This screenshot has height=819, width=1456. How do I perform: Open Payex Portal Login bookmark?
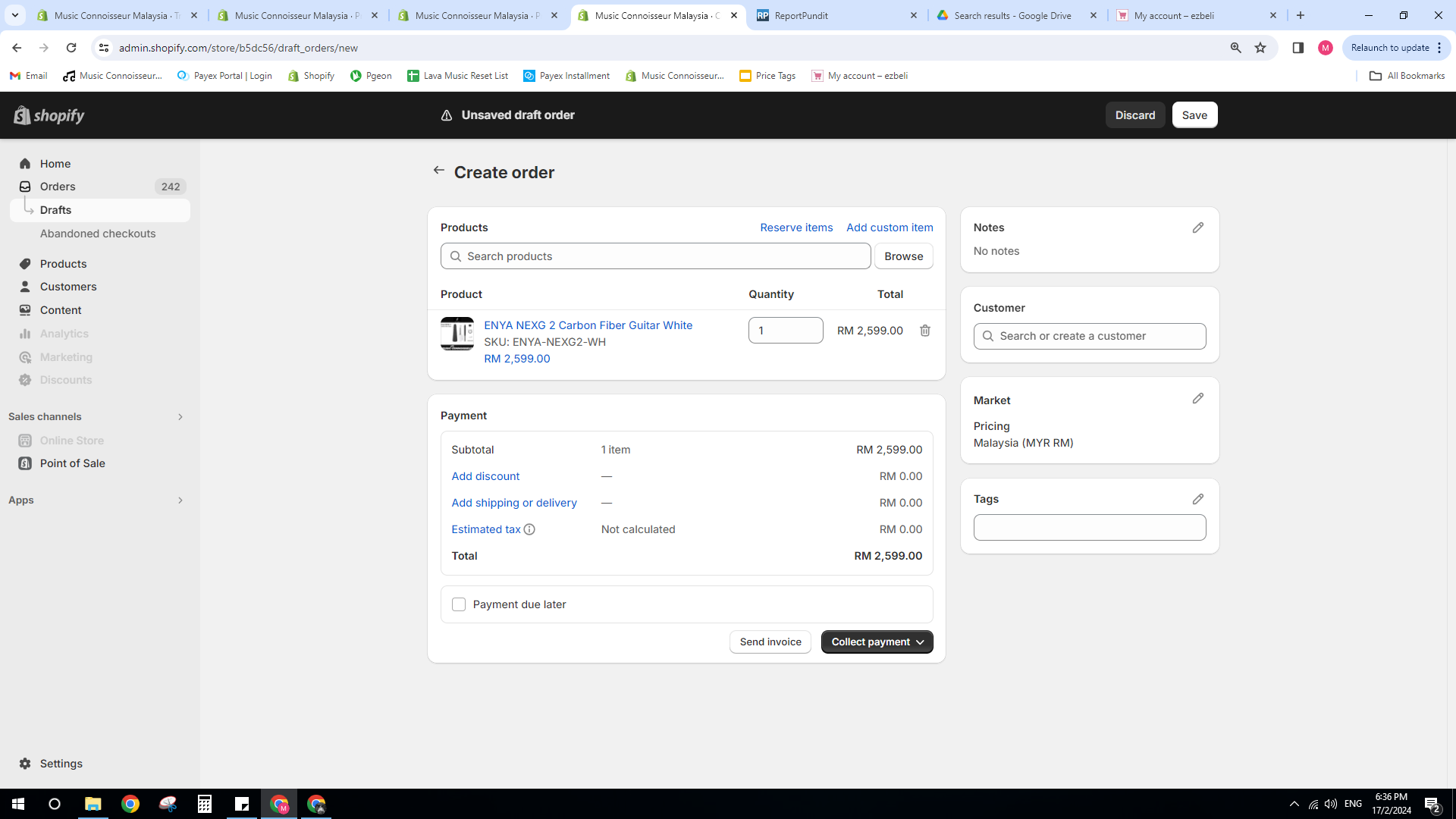coord(224,76)
